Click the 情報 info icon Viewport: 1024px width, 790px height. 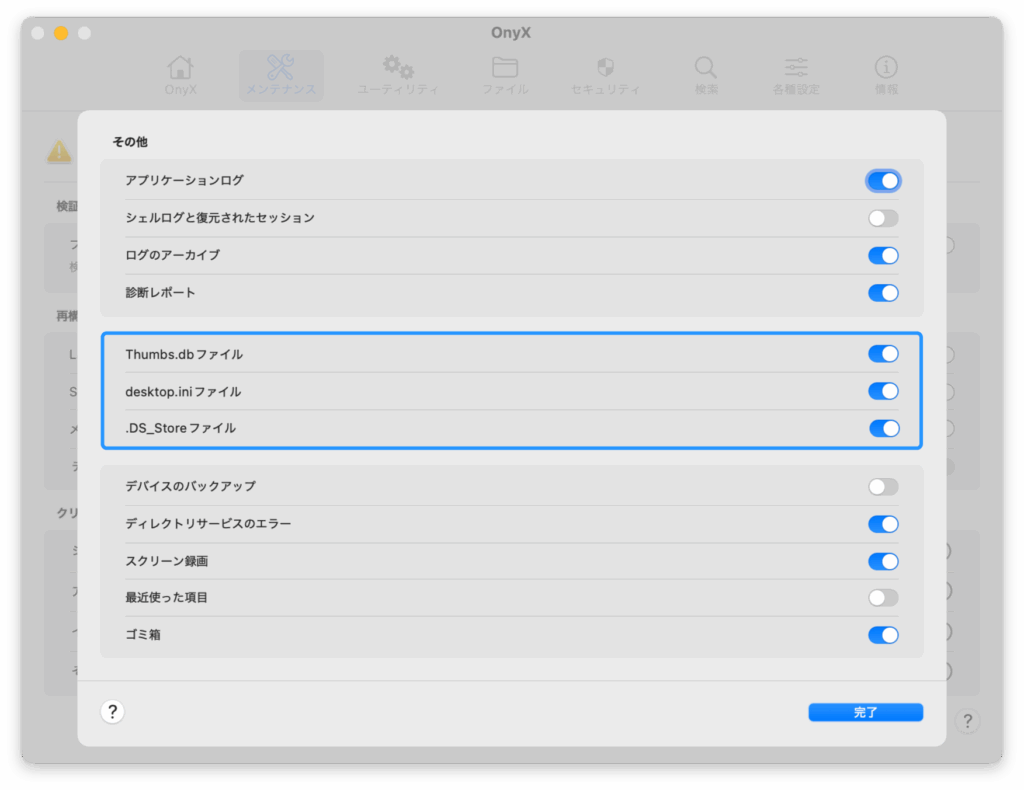click(886, 69)
